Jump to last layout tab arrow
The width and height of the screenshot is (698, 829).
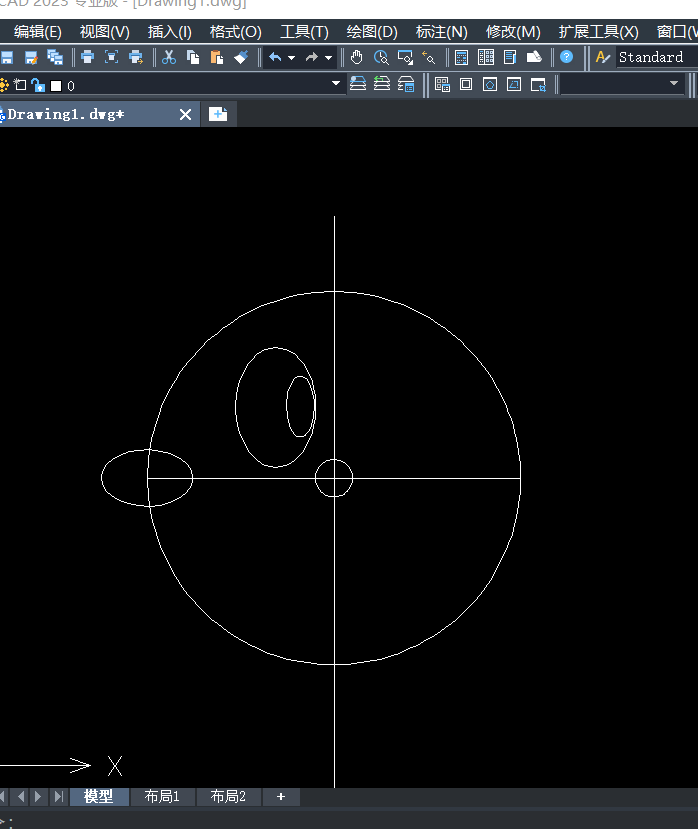[x=59, y=796]
